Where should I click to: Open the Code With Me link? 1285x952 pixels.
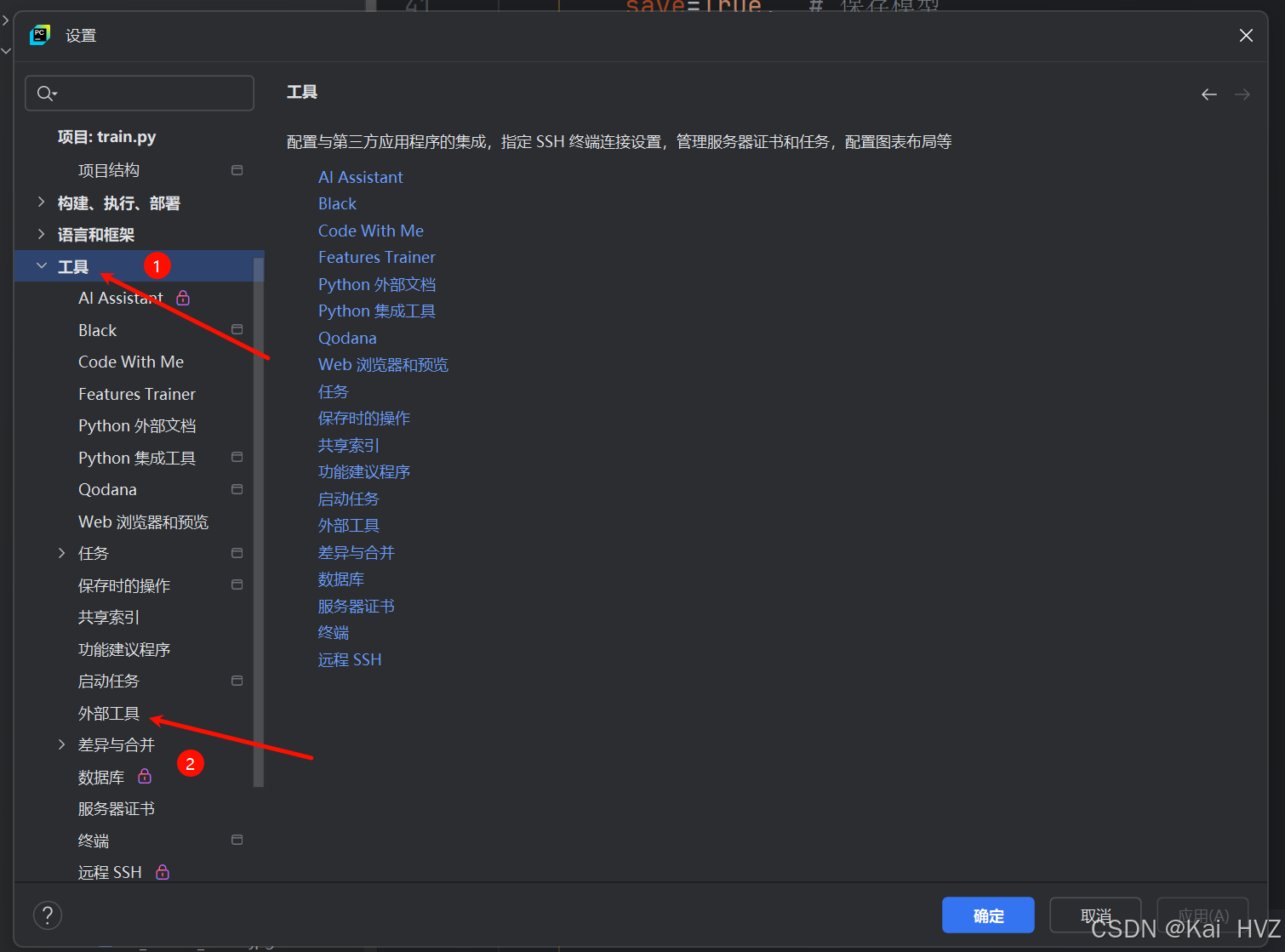click(x=371, y=231)
